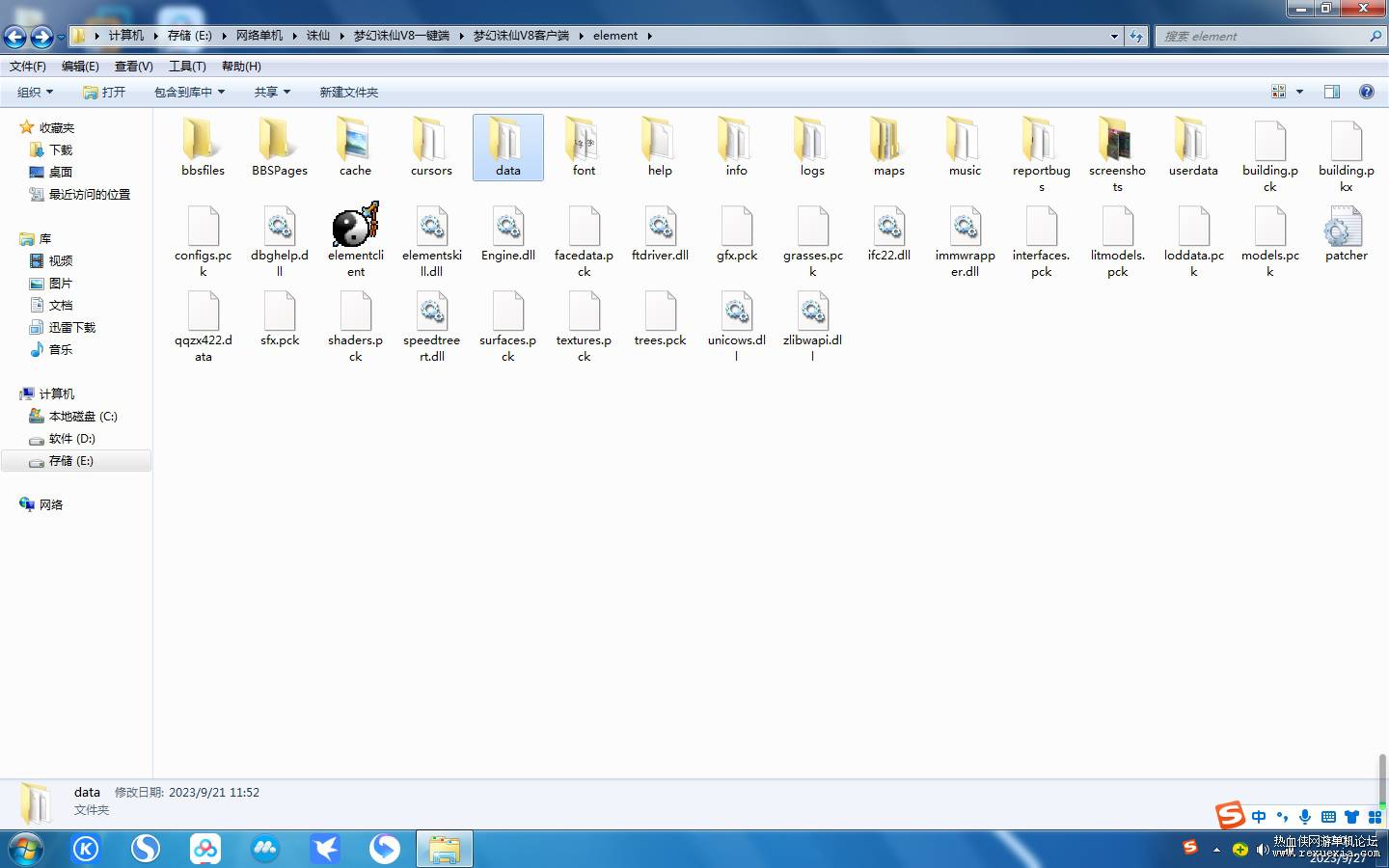This screenshot has width=1389, height=868.
Task: Select the BBSPages folder icon
Action: click(x=279, y=140)
